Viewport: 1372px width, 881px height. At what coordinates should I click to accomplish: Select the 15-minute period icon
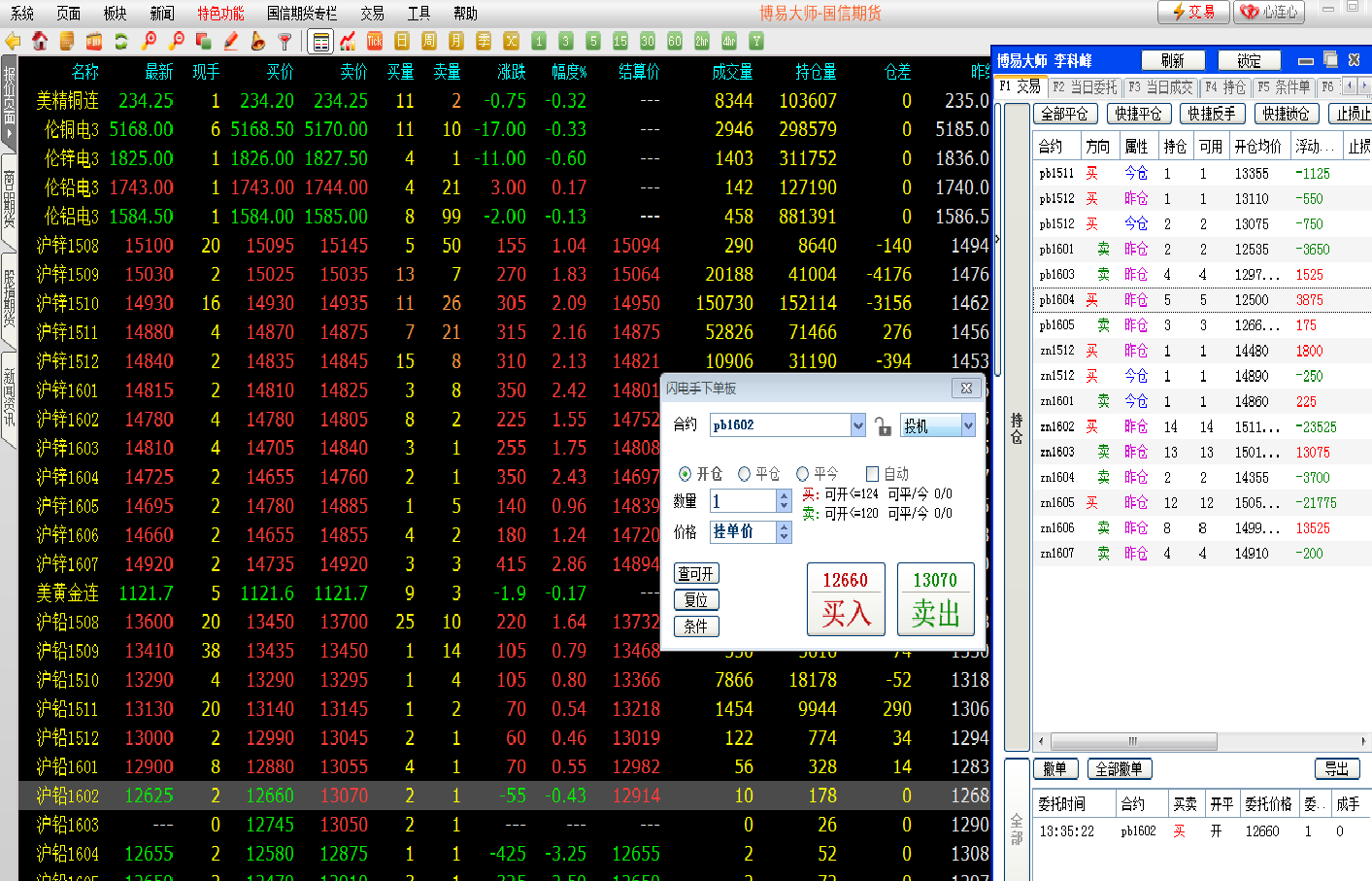tap(619, 41)
